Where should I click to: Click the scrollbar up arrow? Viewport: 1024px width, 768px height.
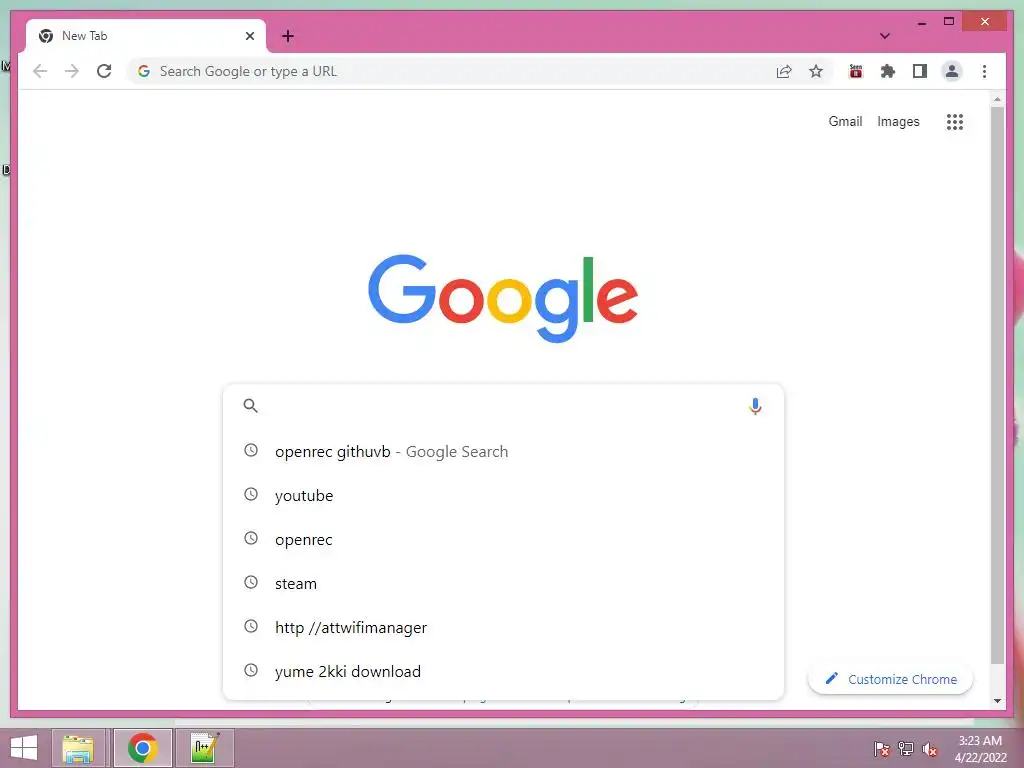coord(997,99)
